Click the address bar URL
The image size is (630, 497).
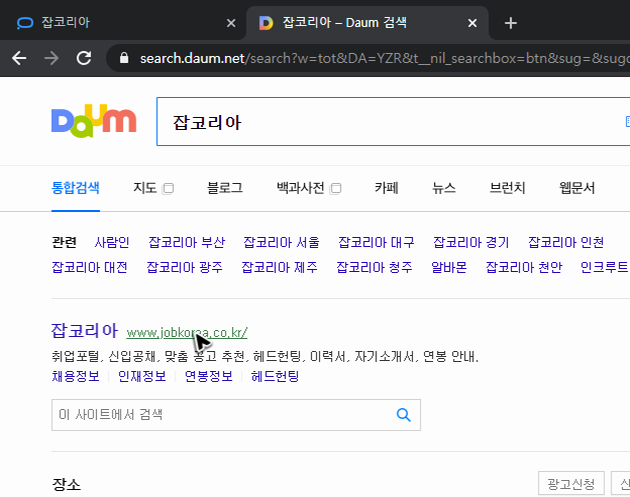[384, 59]
